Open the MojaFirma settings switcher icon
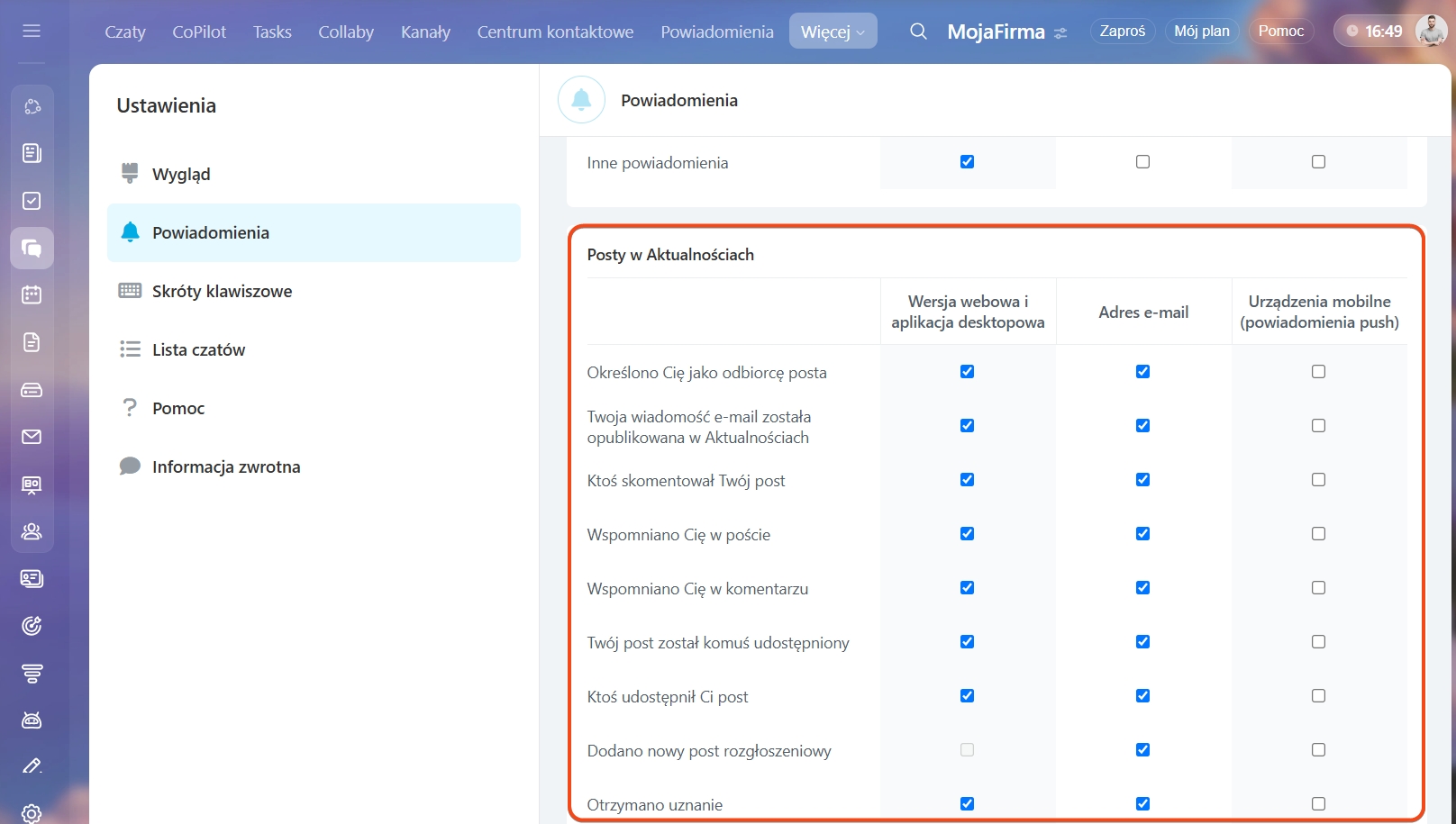The image size is (1456, 824). click(1060, 33)
